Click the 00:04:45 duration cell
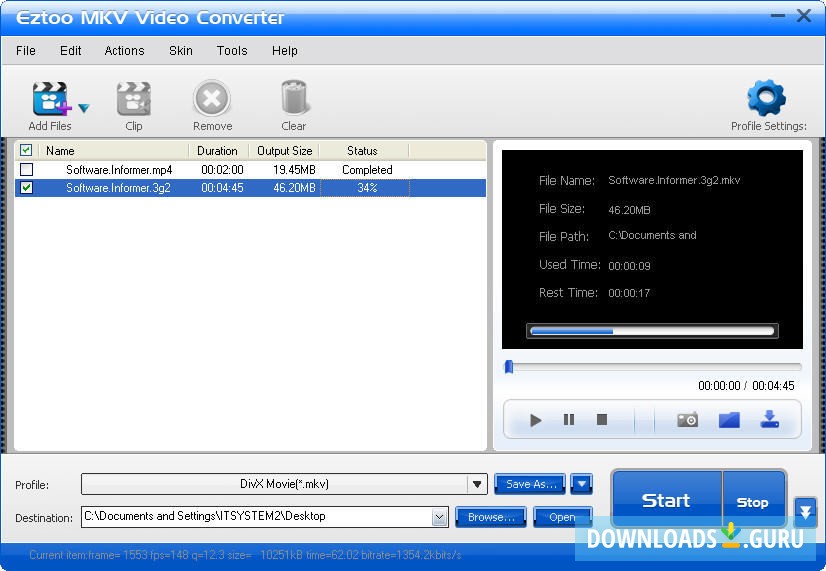This screenshot has width=826, height=571. pyautogui.click(x=222, y=188)
